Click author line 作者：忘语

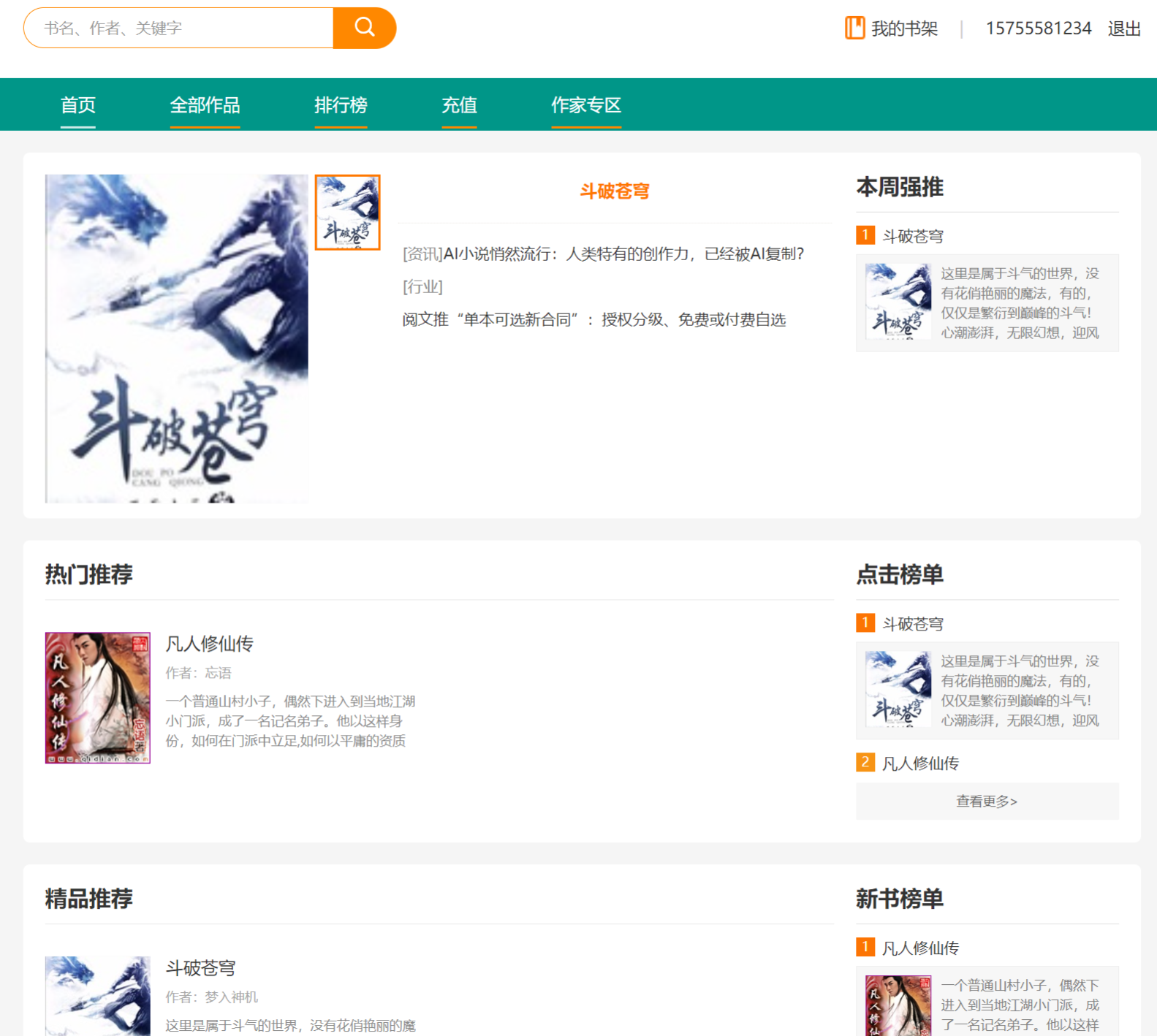[x=199, y=673]
